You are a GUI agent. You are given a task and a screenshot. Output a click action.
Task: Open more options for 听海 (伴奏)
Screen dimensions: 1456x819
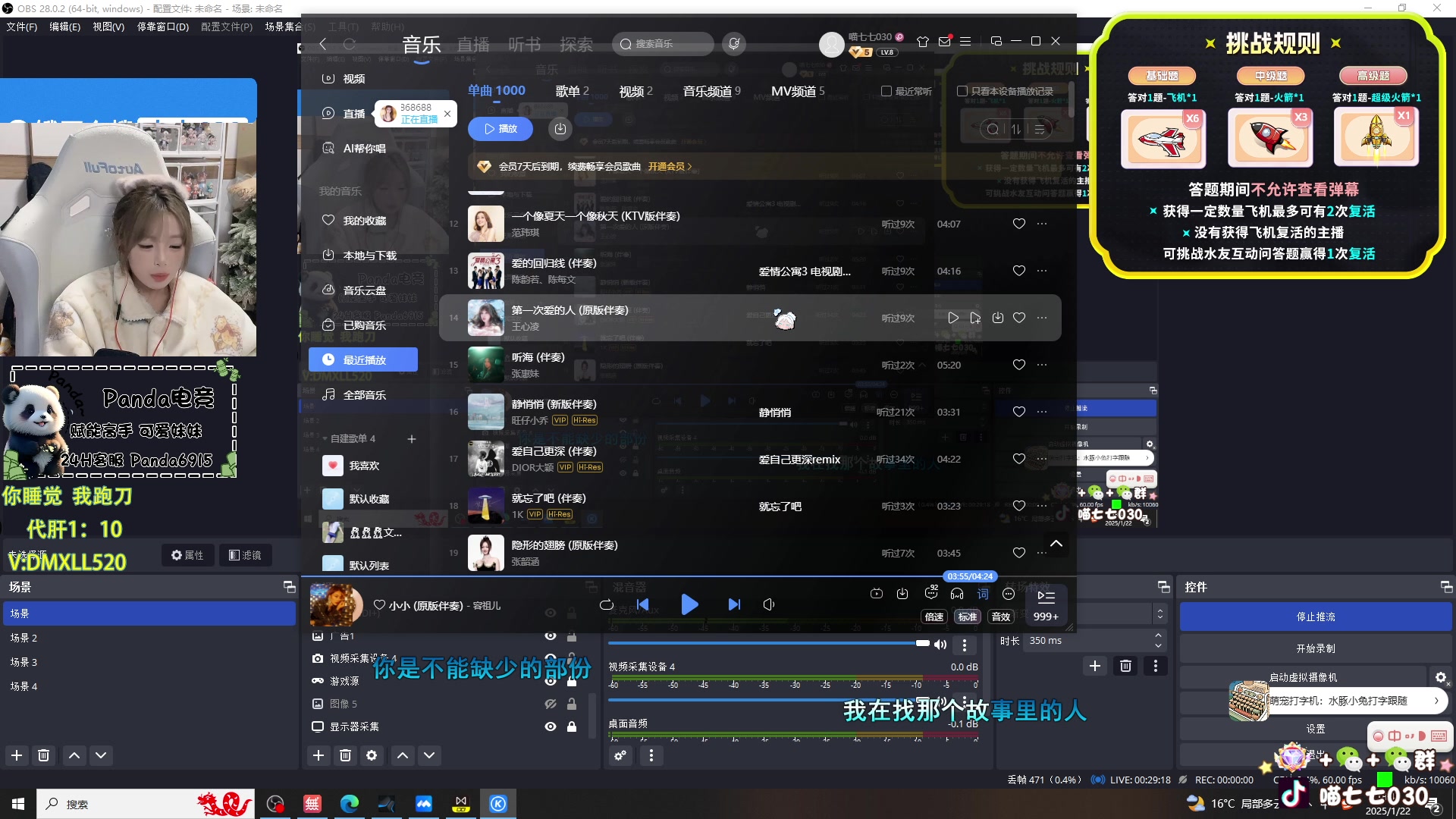pos(1042,365)
